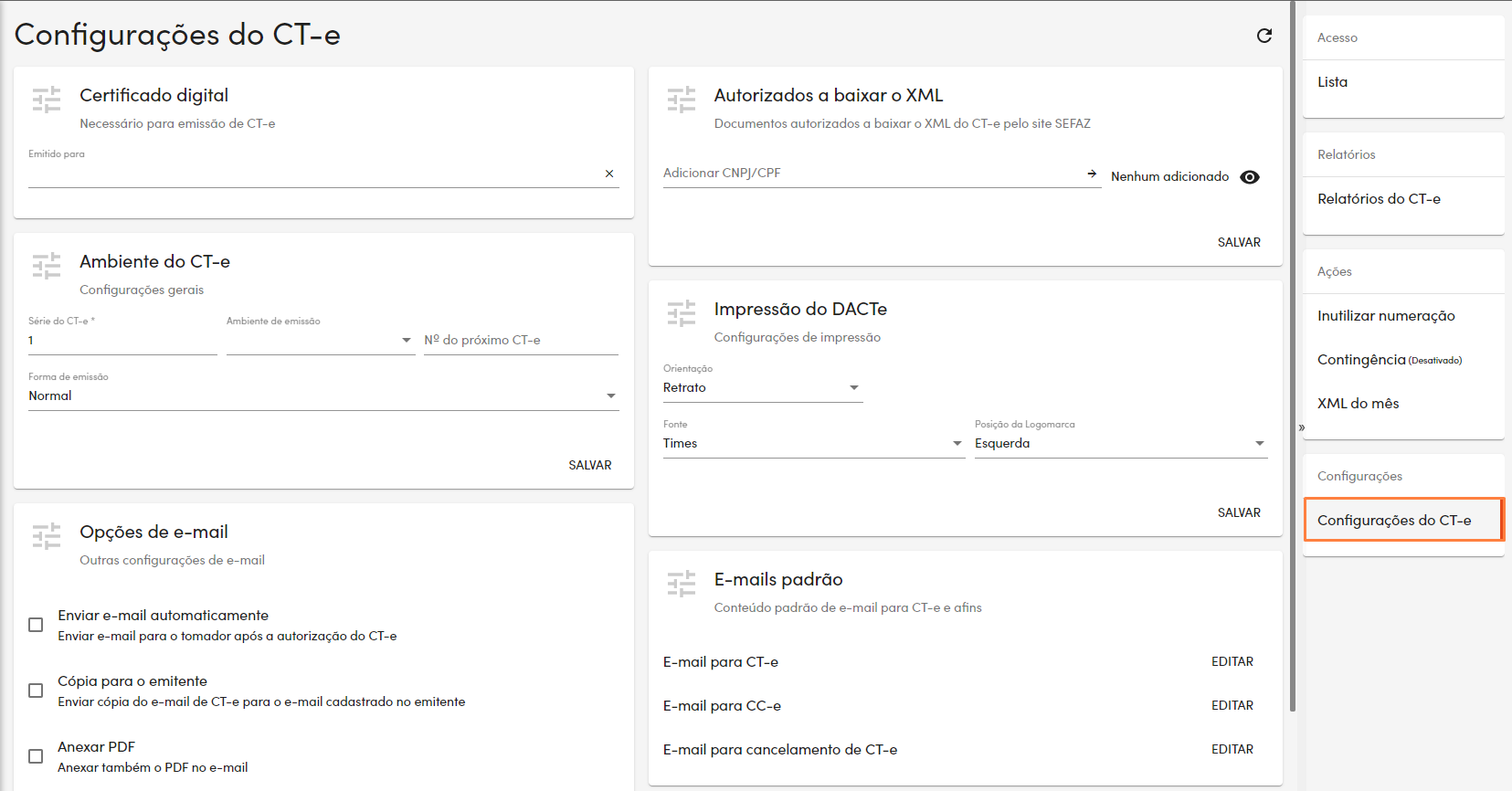Click the E-mails padrão sliders icon
The height and width of the screenshot is (791, 1512).
[x=682, y=584]
